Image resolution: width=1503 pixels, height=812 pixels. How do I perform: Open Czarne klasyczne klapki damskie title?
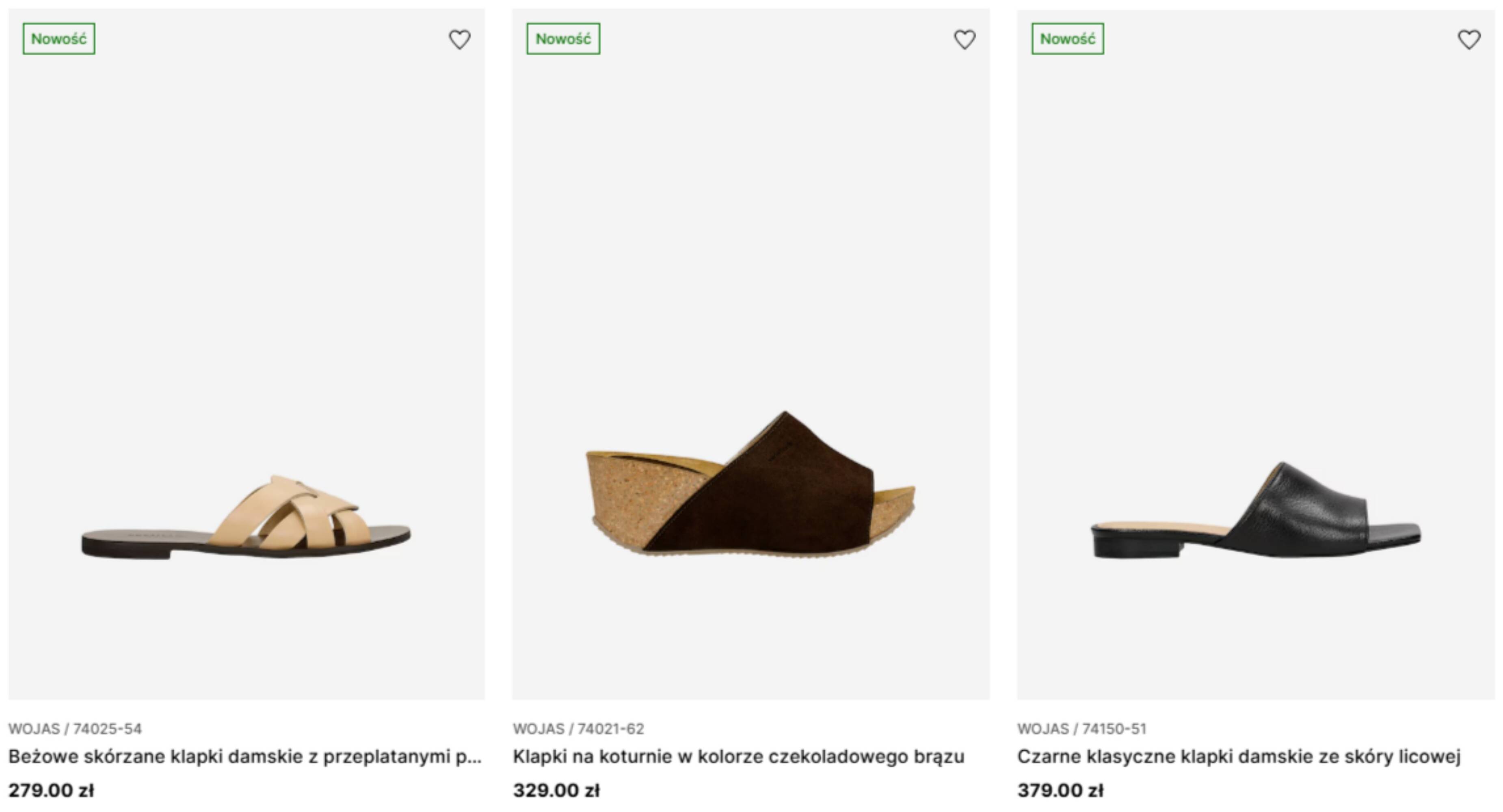coord(1239,757)
